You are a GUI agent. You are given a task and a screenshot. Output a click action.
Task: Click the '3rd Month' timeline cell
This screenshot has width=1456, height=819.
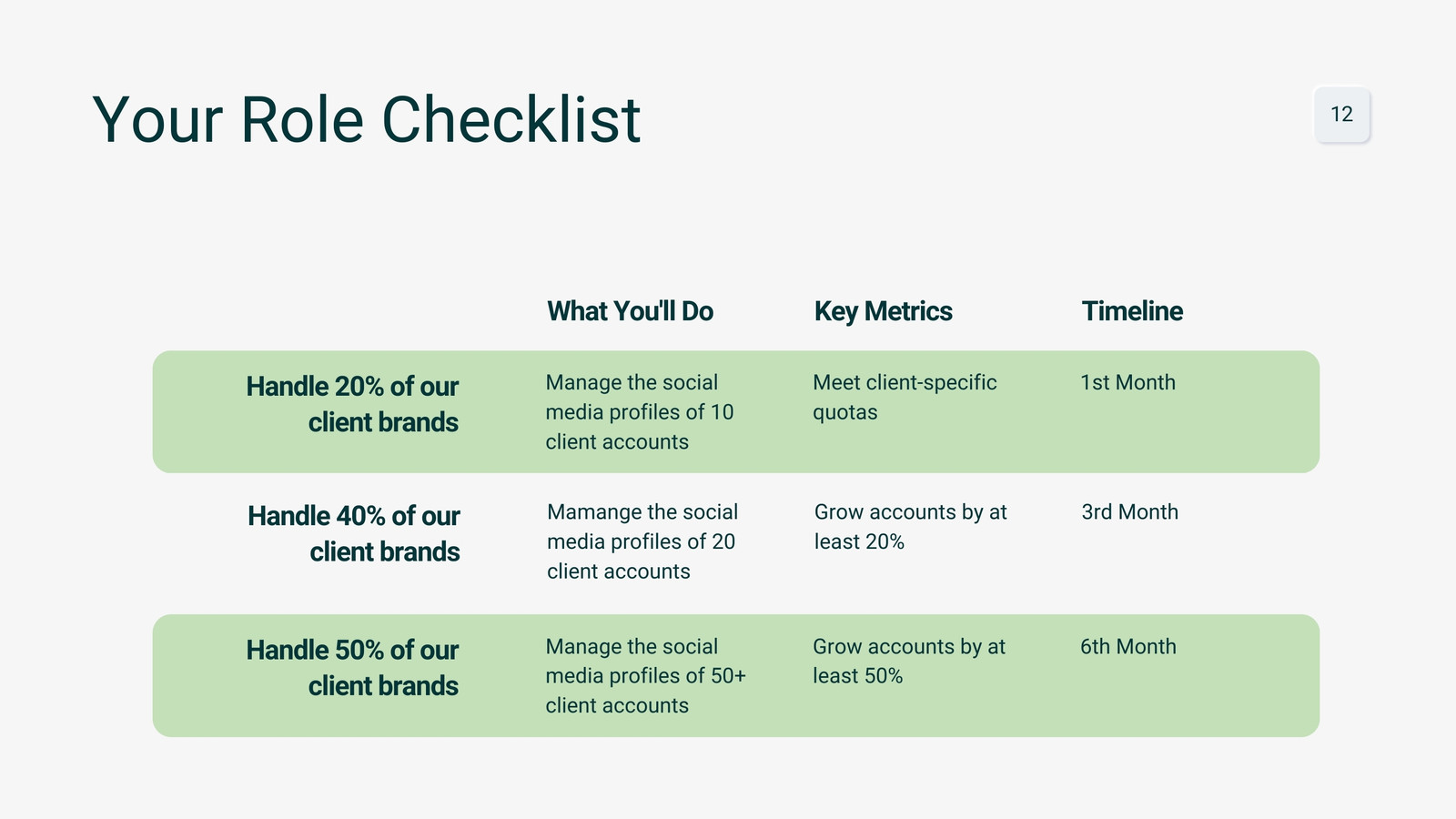tap(1129, 512)
